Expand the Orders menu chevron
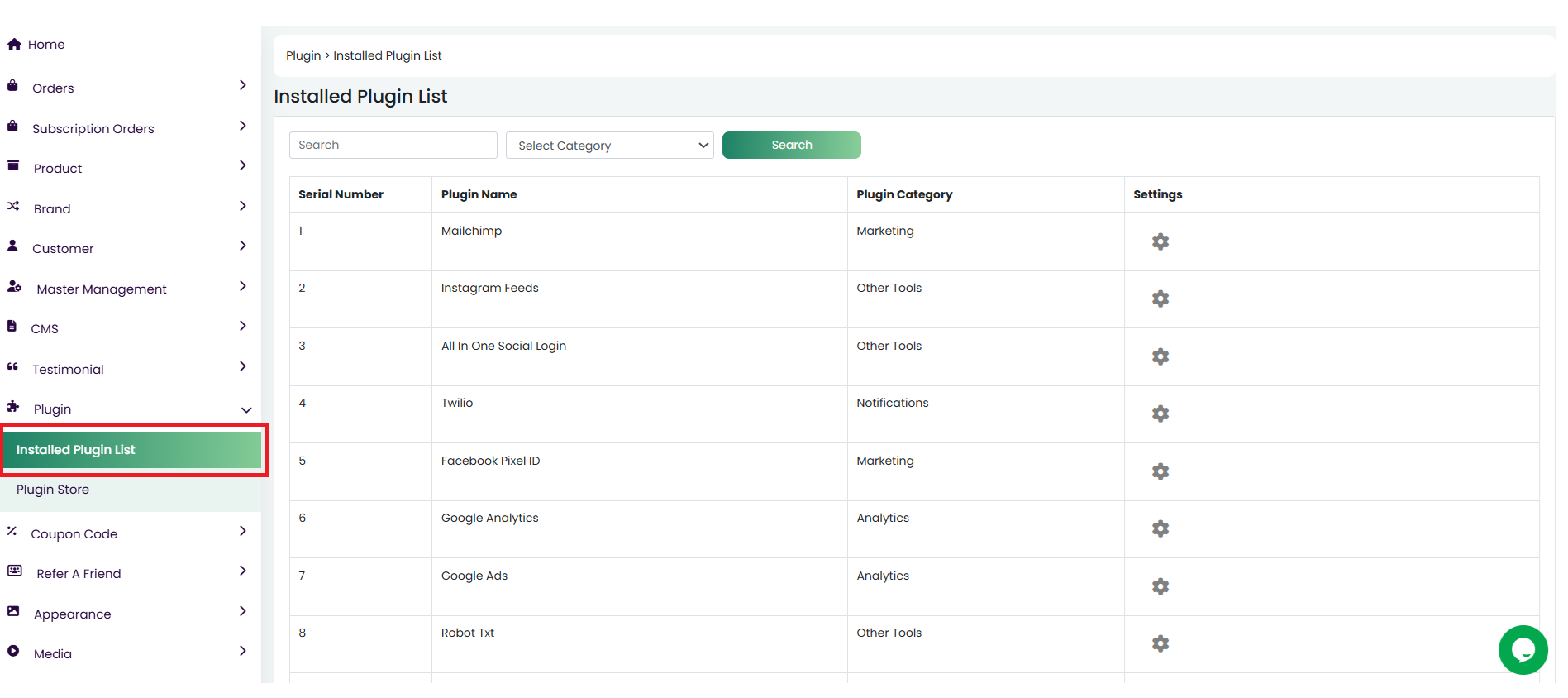1568x698 pixels. (242, 86)
